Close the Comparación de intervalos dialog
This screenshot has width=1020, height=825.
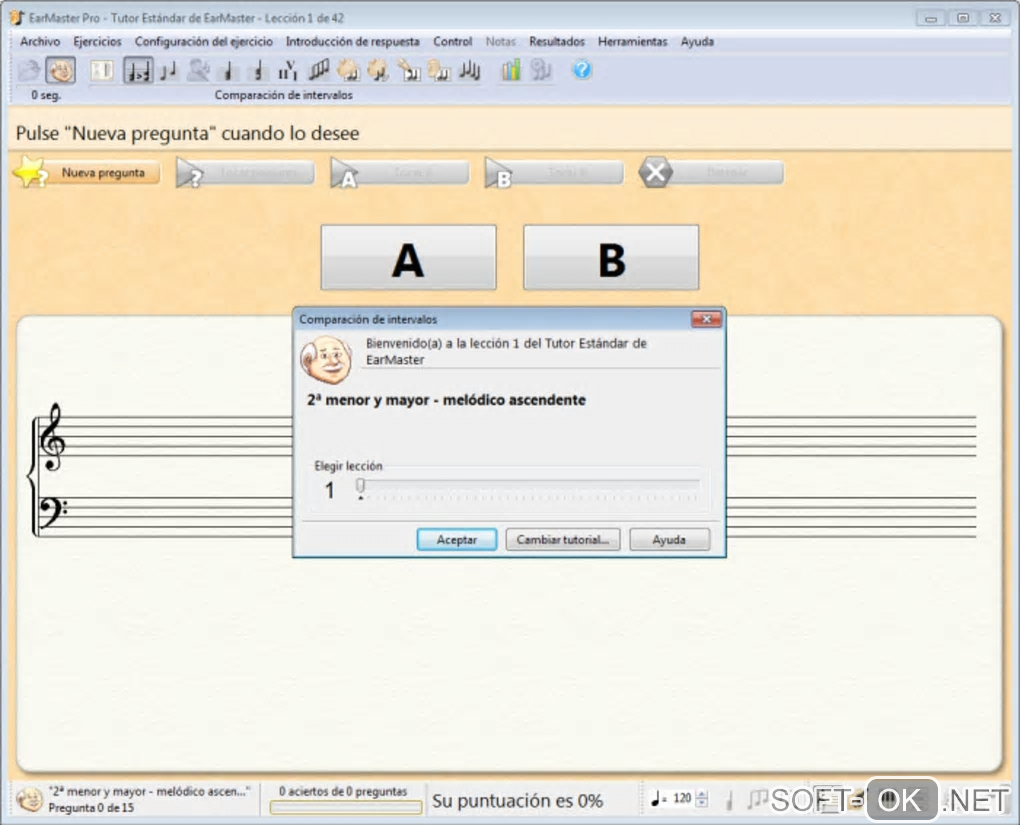pos(706,319)
